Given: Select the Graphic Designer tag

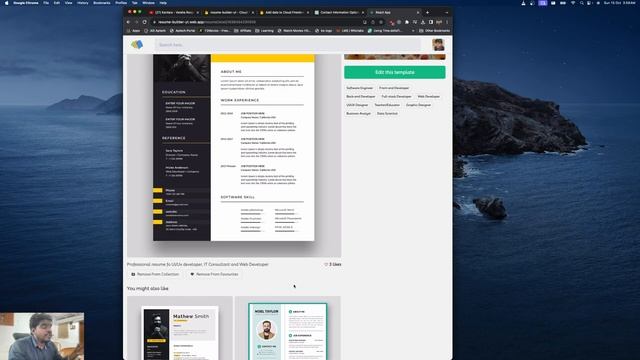Looking at the screenshot, I should click(x=418, y=105).
